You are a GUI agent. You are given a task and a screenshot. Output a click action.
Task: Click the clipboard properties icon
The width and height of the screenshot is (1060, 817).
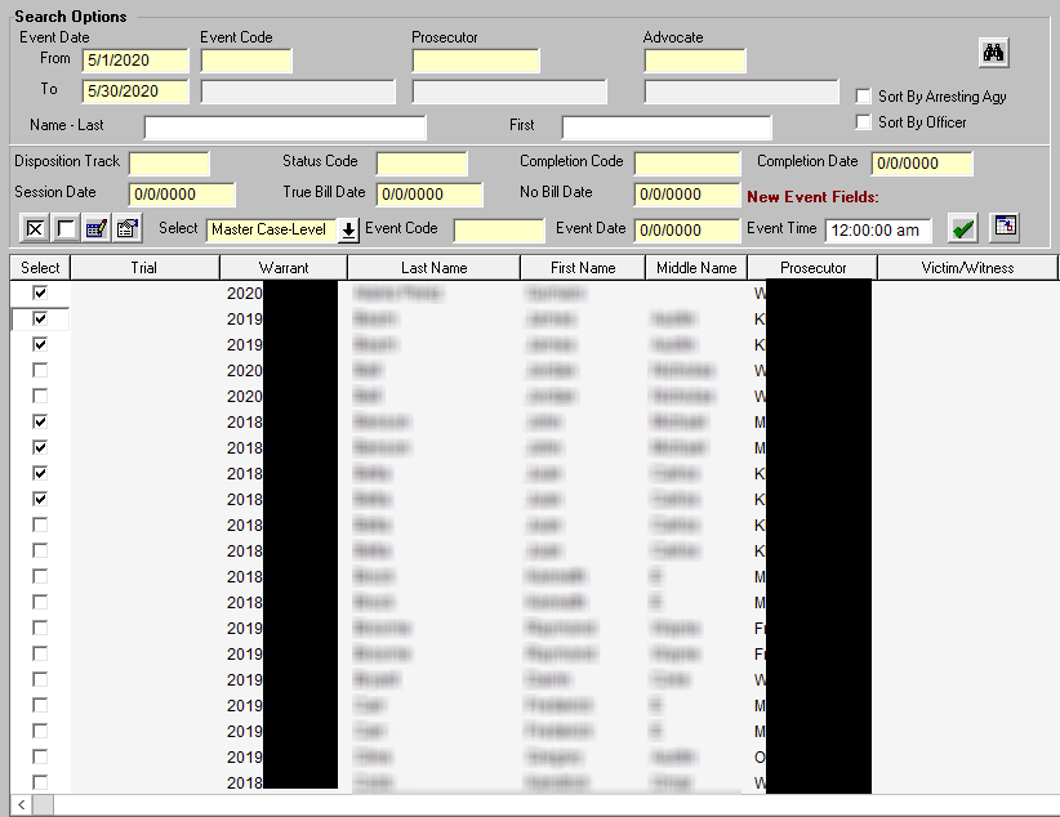(x=128, y=229)
